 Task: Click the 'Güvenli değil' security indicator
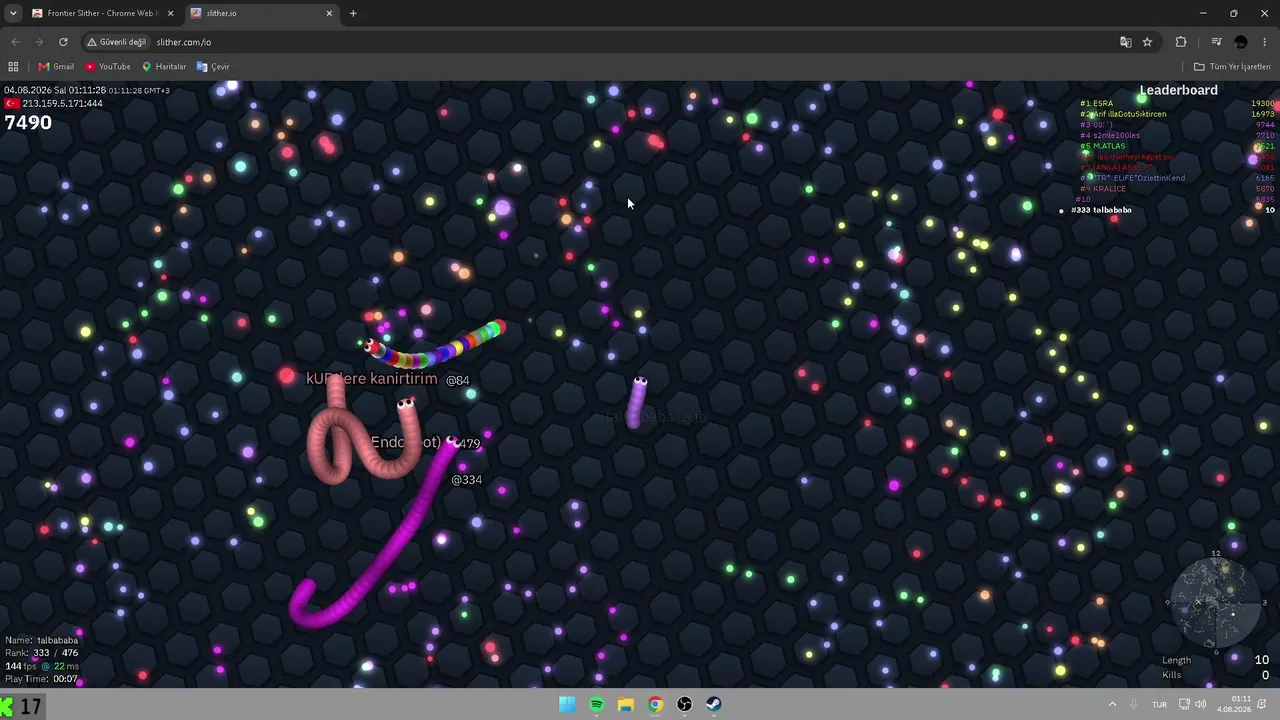coord(117,42)
